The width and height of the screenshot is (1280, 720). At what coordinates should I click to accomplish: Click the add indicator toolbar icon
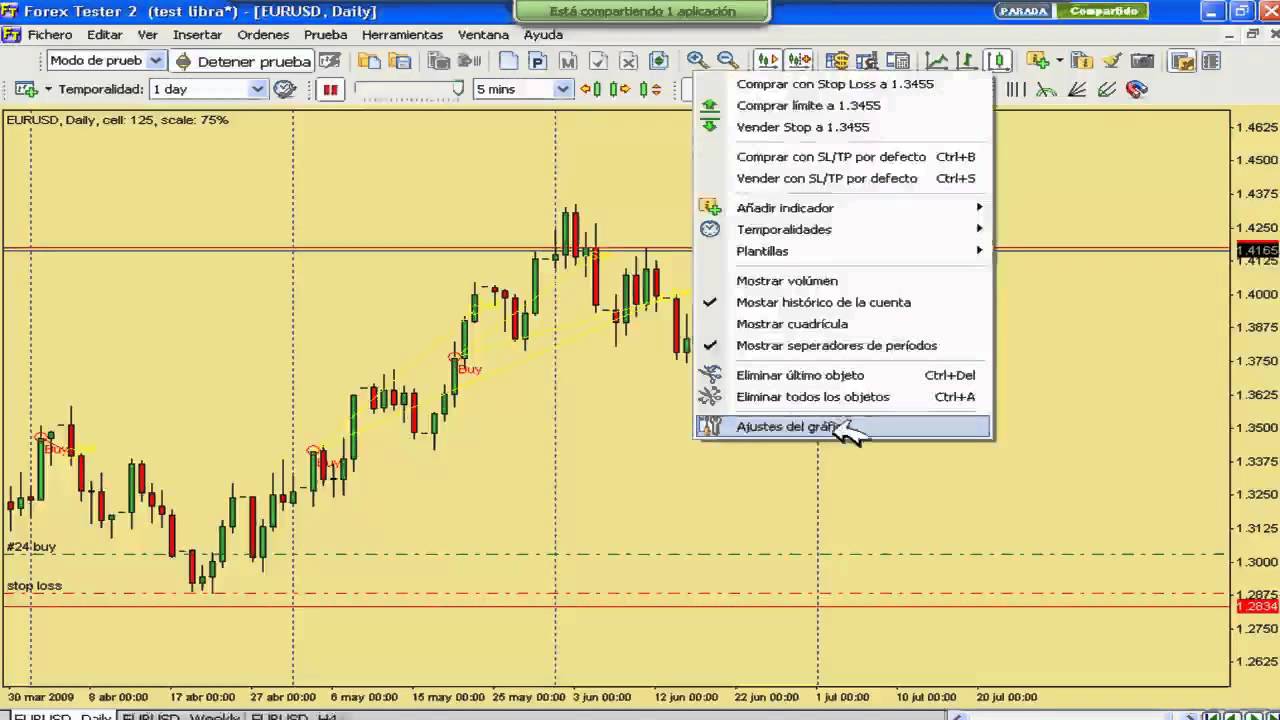point(1036,60)
